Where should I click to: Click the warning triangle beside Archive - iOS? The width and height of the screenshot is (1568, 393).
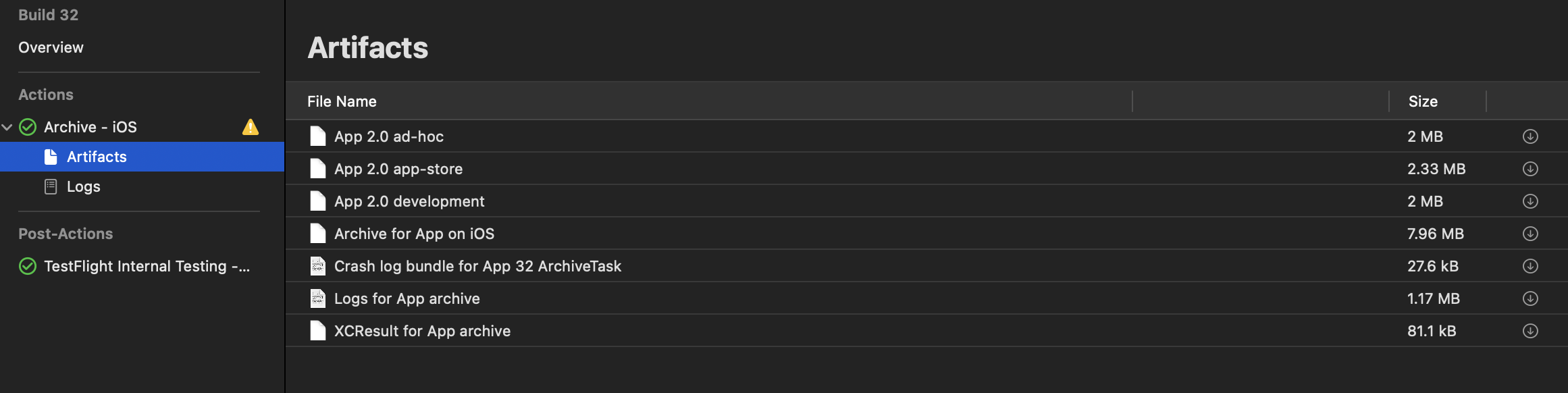[251, 127]
